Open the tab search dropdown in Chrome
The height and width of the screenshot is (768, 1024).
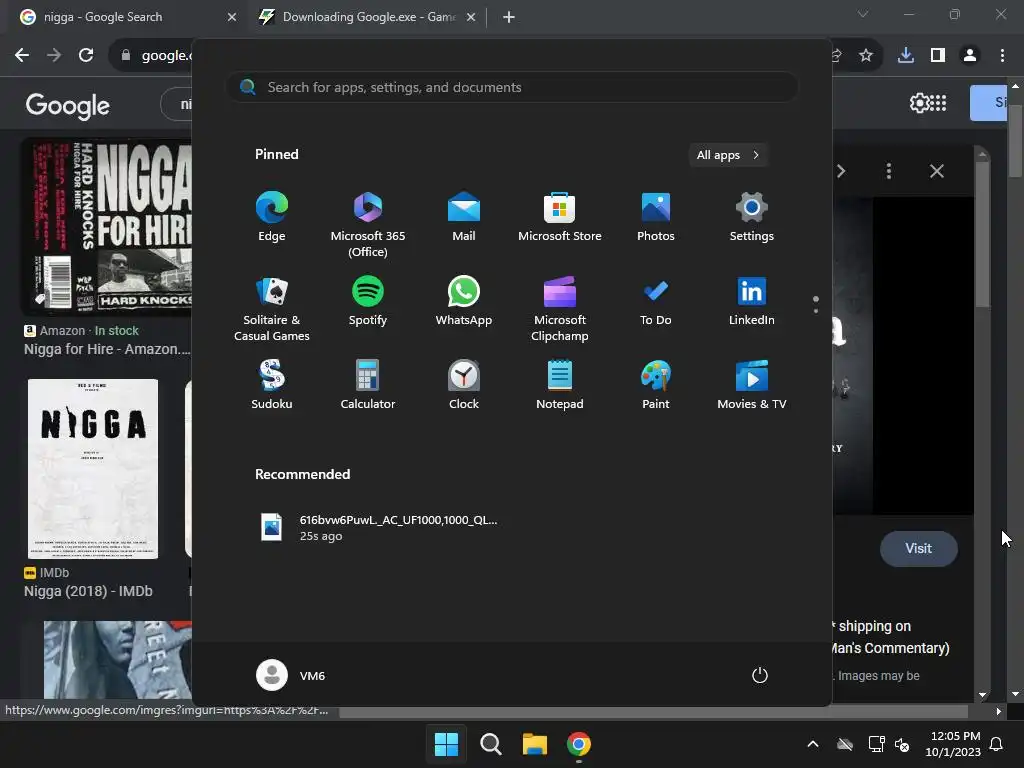(x=863, y=14)
